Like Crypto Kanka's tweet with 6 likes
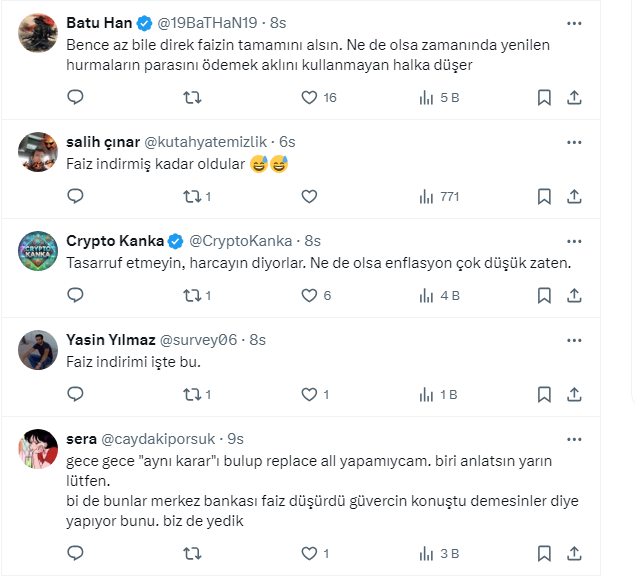The image size is (635, 576). (310, 295)
